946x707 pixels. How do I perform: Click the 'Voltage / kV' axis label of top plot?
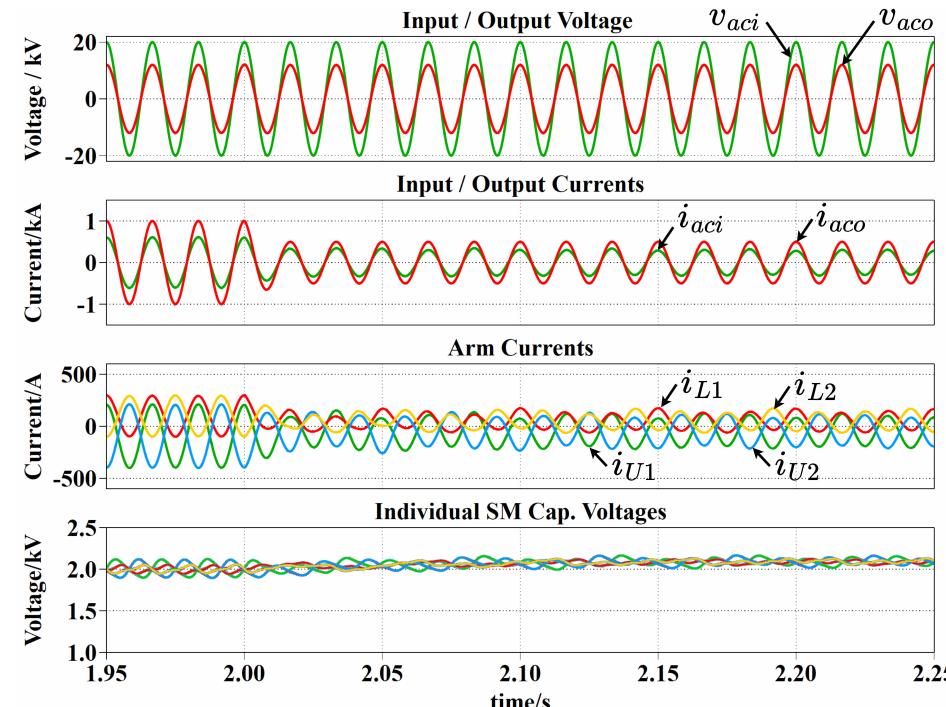pos(34,100)
